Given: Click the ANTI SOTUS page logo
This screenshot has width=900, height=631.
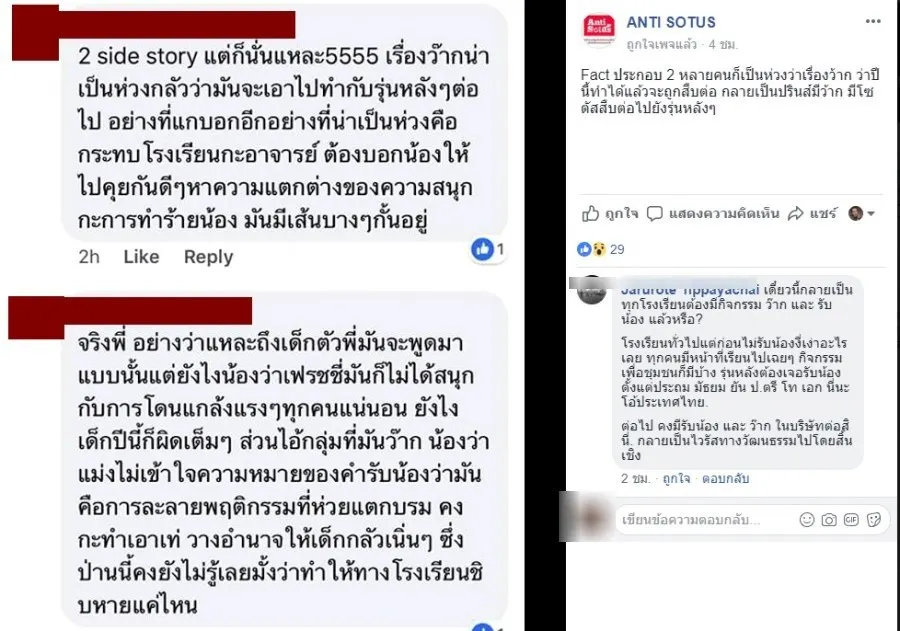Looking at the screenshot, I should pos(599,28).
